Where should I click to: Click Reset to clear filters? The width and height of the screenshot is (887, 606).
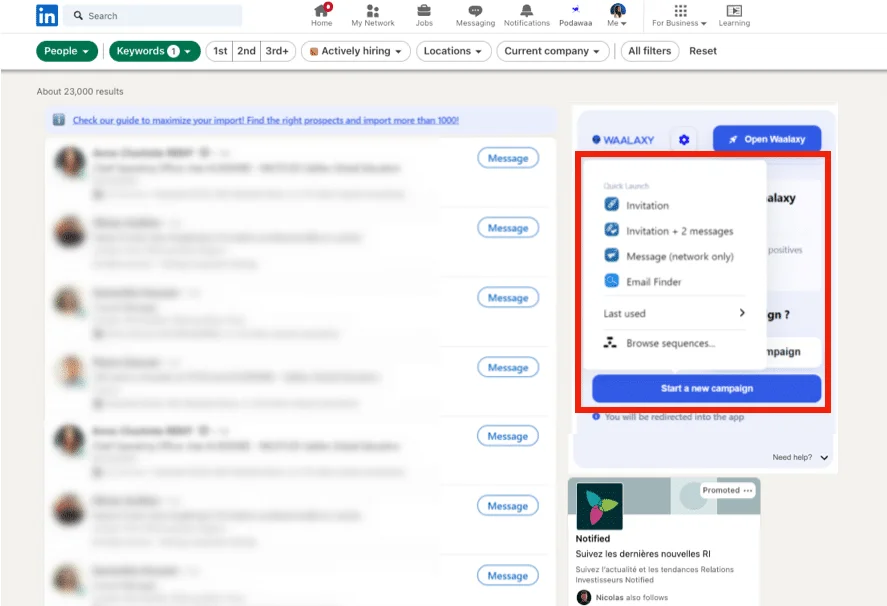pyautogui.click(x=703, y=51)
